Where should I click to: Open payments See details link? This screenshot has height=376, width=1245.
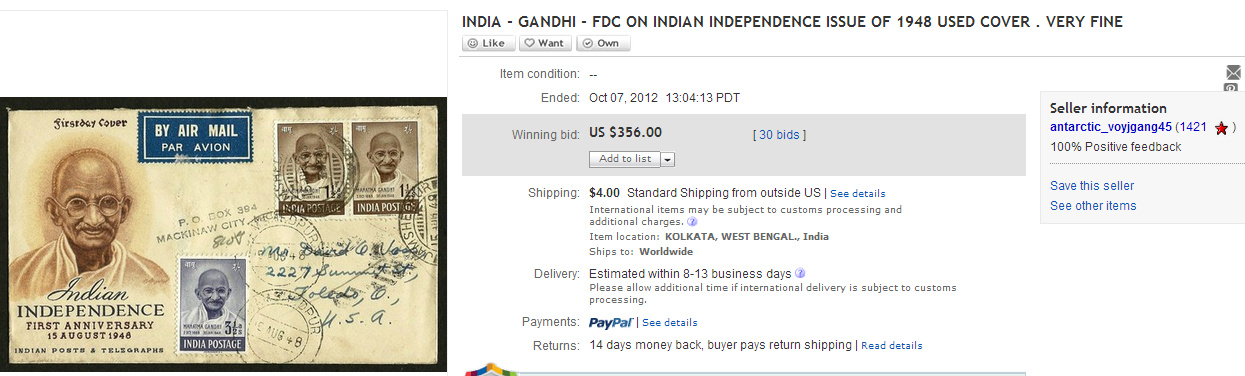pos(669,323)
